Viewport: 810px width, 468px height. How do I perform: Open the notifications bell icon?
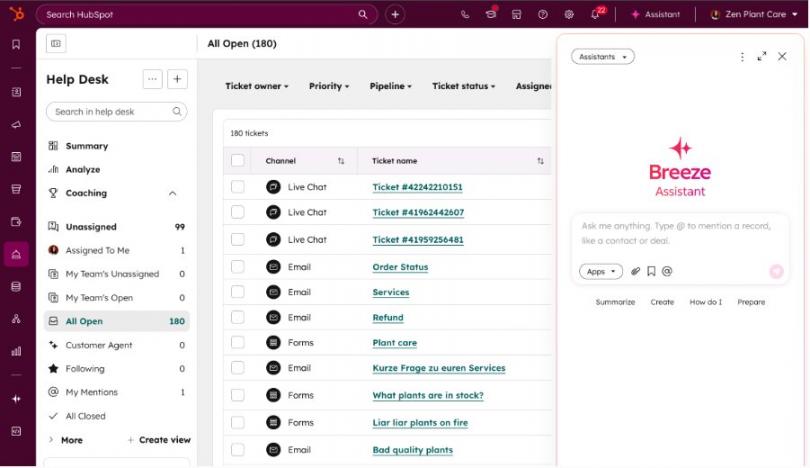(x=596, y=14)
